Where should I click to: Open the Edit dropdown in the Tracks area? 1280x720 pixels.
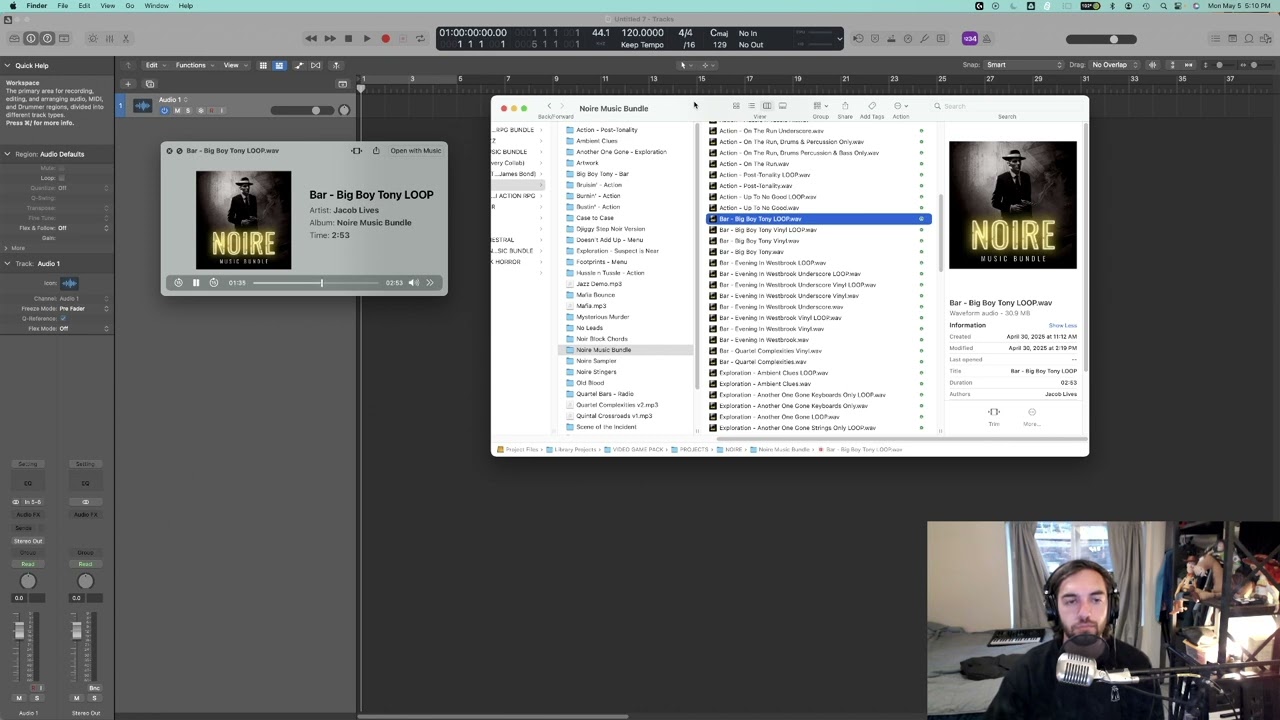coord(154,65)
